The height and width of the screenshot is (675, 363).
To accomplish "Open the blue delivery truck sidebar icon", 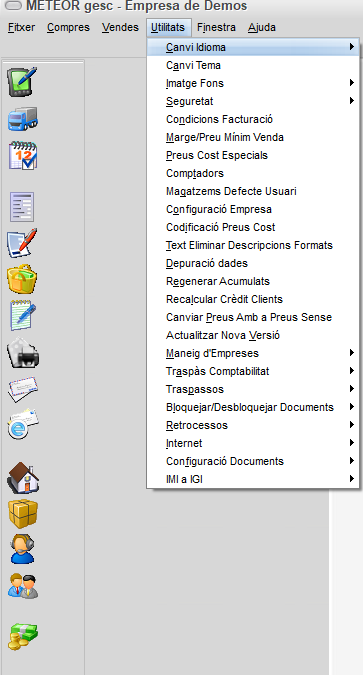I will pos(22,119).
